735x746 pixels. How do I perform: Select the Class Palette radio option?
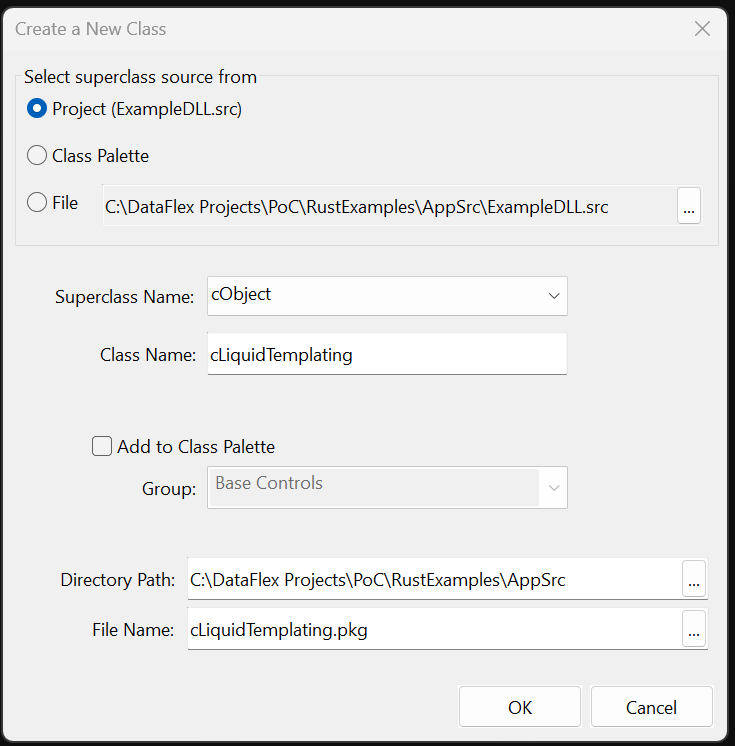point(37,155)
